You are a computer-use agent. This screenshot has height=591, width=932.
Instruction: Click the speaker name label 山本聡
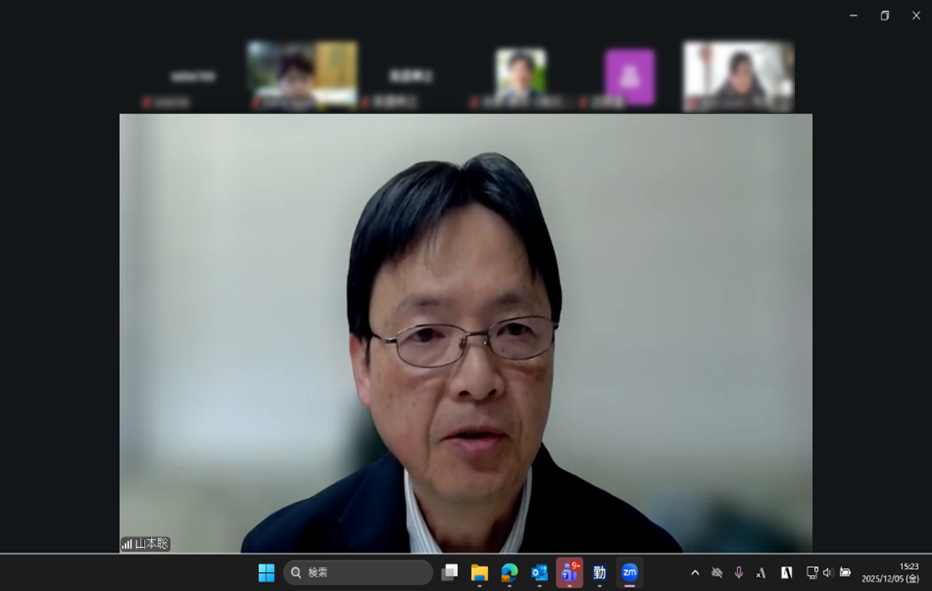pyautogui.click(x=152, y=544)
